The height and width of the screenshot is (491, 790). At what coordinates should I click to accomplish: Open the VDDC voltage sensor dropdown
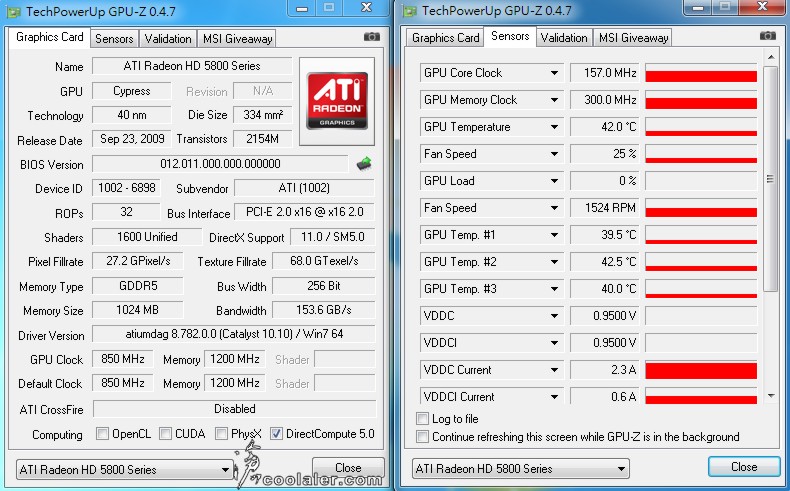pyautogui.click(x=554, y=316)
